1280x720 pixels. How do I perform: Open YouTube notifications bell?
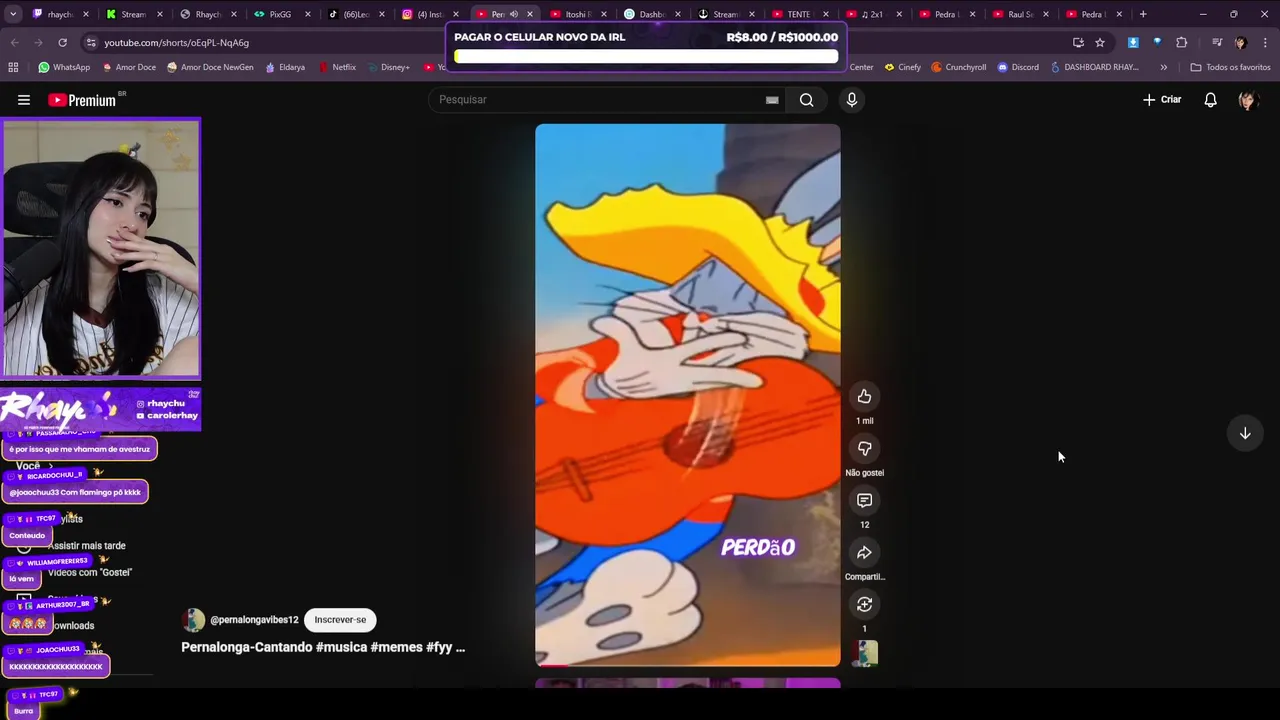click(x=1210, y=100)
